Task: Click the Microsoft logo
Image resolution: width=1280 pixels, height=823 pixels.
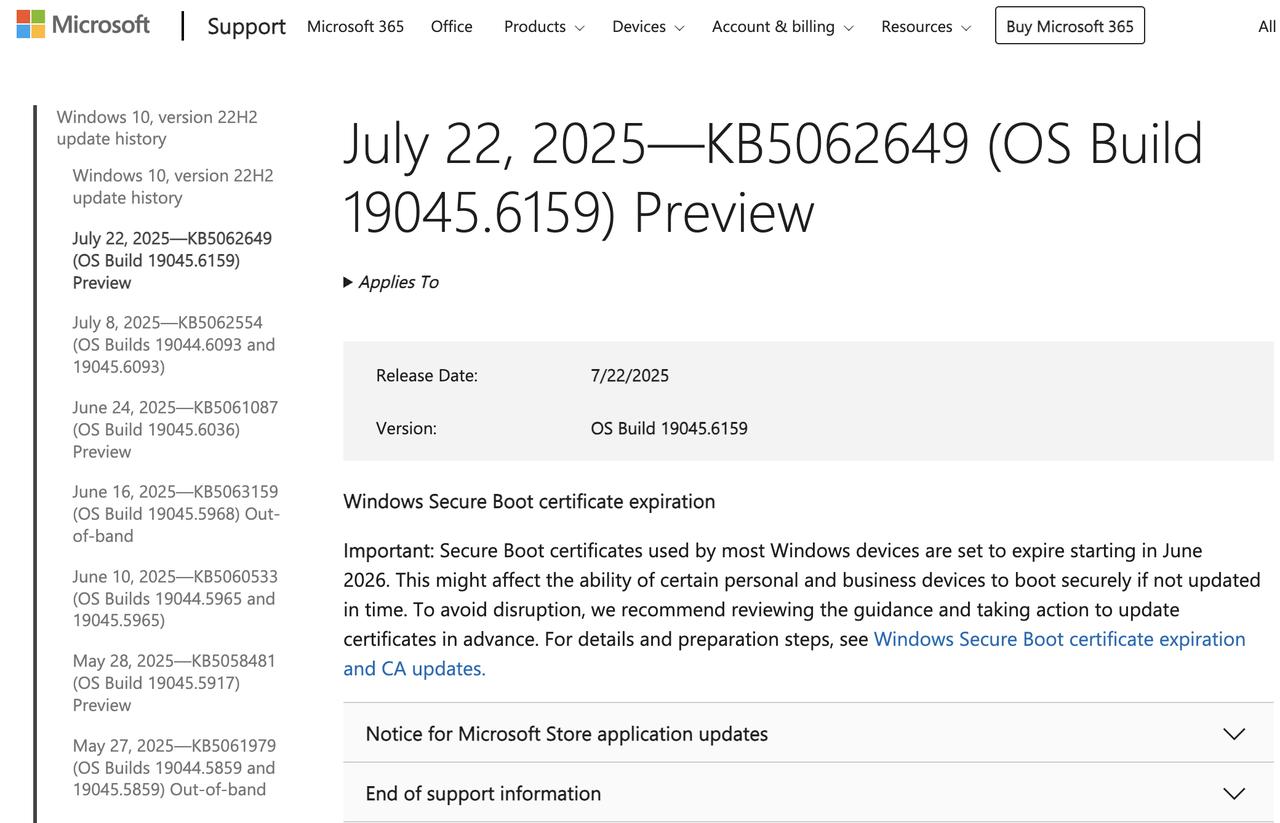Action: (83, 24)
